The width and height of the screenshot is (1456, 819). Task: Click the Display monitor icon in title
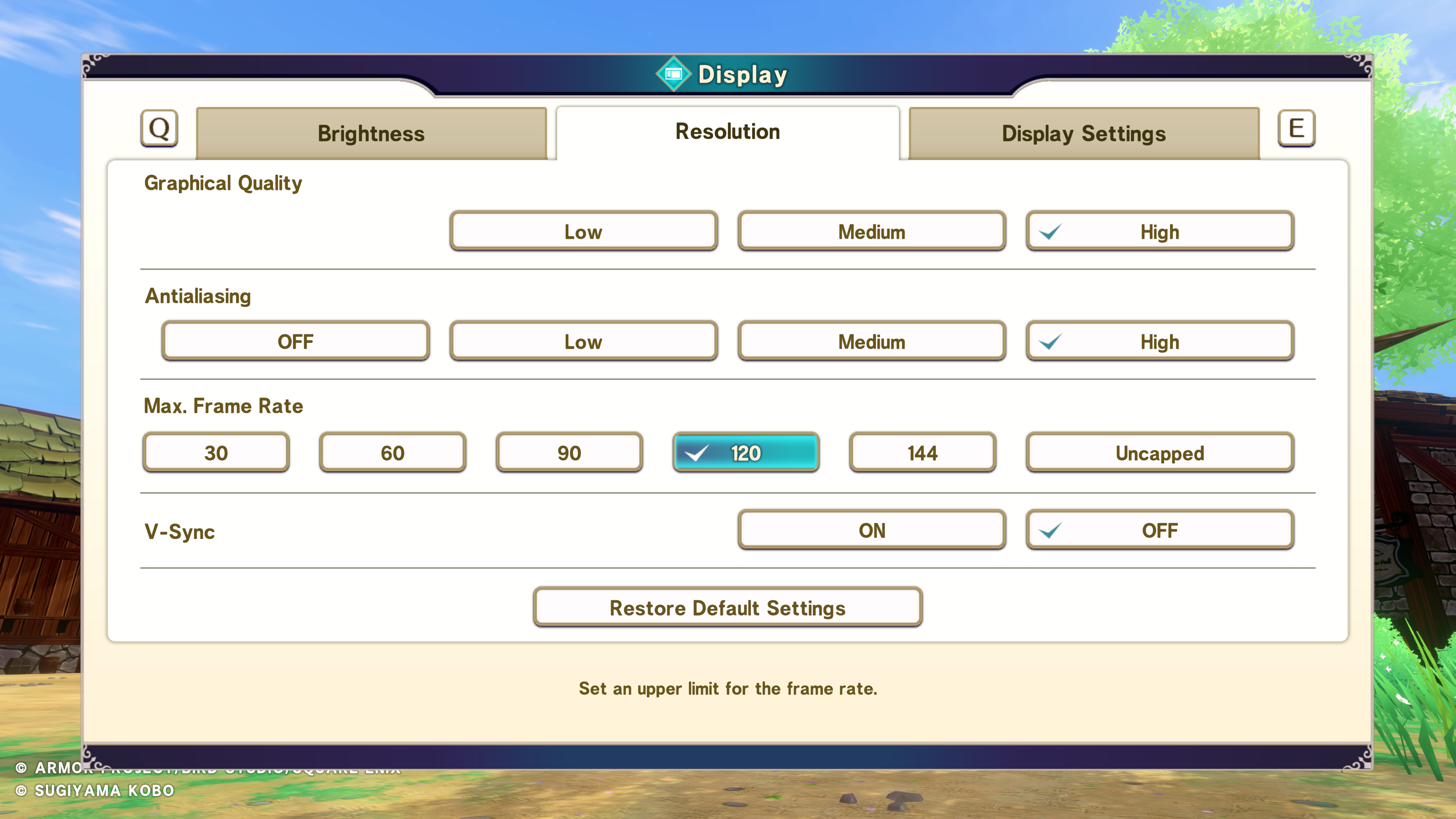tap(673, 74)
